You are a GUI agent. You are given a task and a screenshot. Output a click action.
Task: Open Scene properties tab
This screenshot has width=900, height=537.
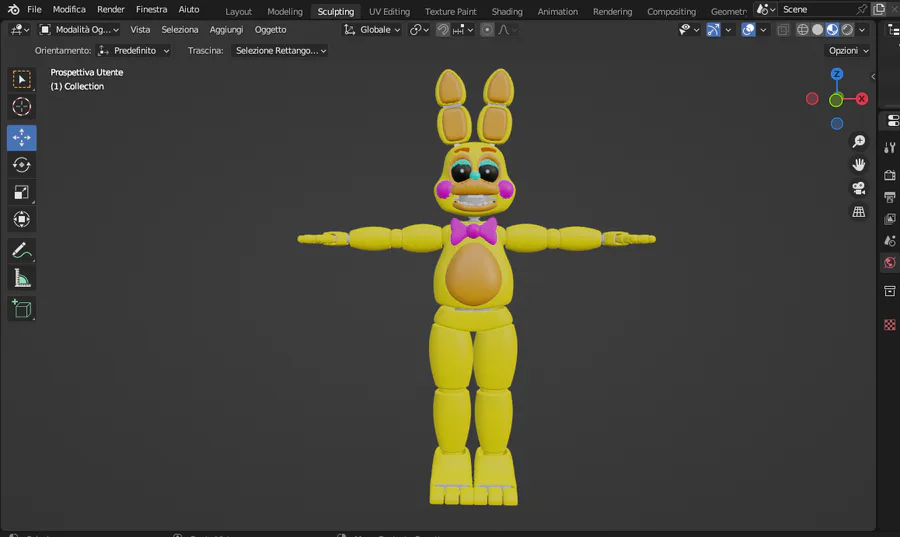tap(890, 241)
